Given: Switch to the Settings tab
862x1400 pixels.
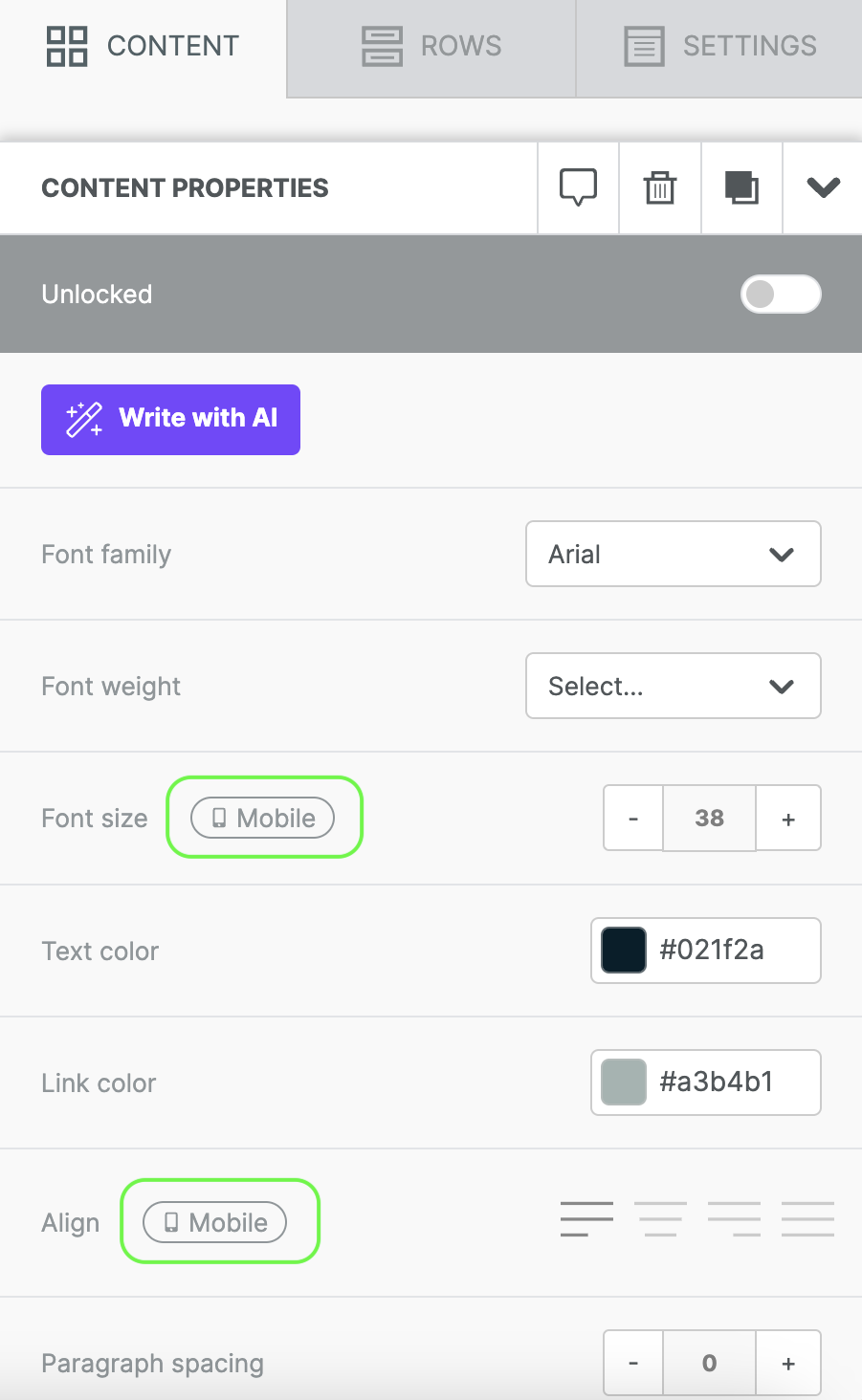Looking at the screenshot, I should 719,46.
